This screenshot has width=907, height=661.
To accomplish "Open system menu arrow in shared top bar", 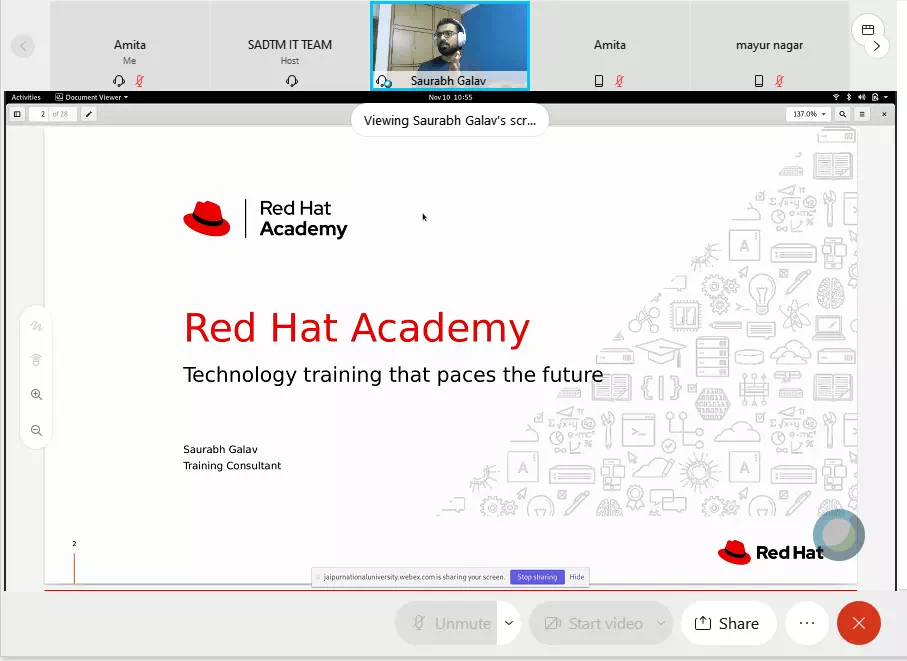I will pos(886,97).
